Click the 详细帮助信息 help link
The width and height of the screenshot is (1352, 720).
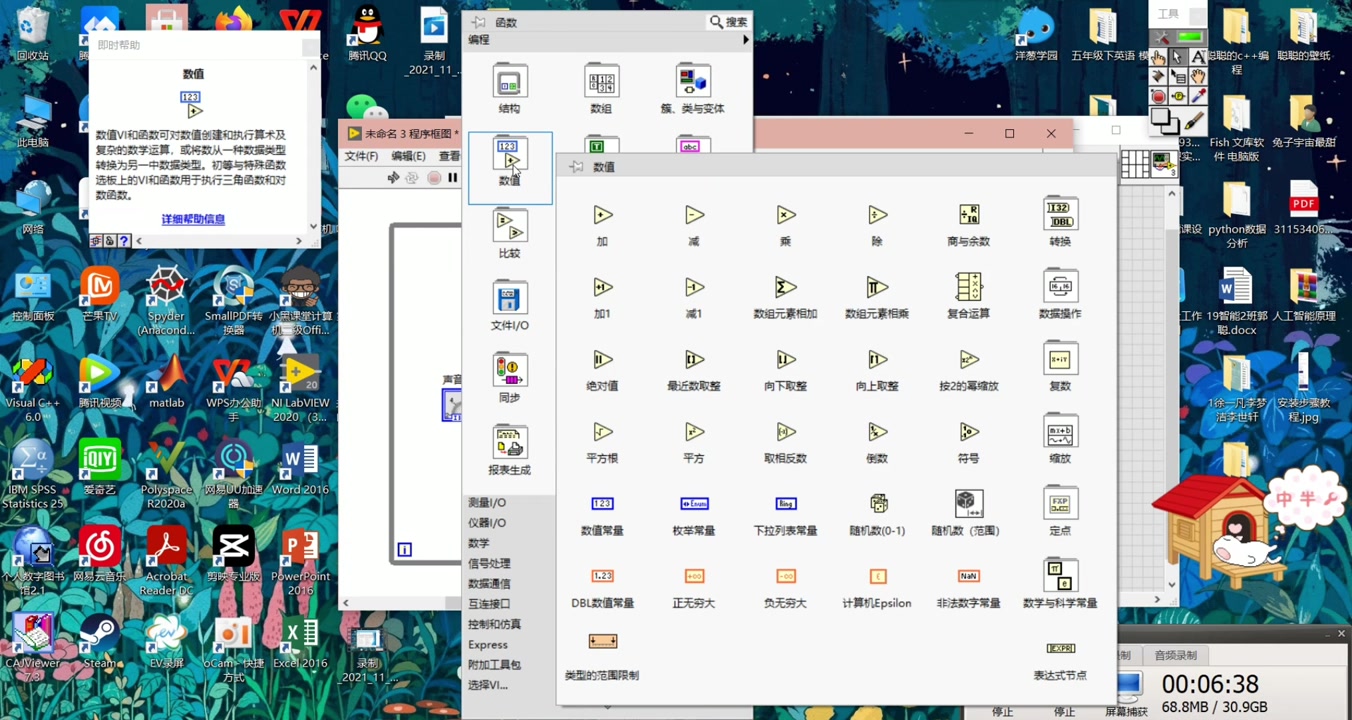(x=193, y=218)
